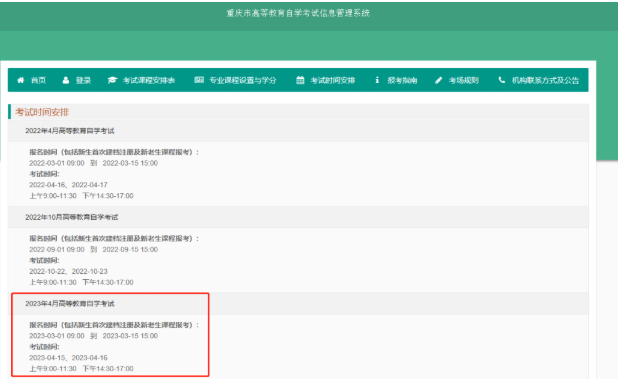Click exam dates 2022-10-22、2022-10-23
The width and height of the screenshot is (618, 388).
pyautogui.click(x=68, y=271)
